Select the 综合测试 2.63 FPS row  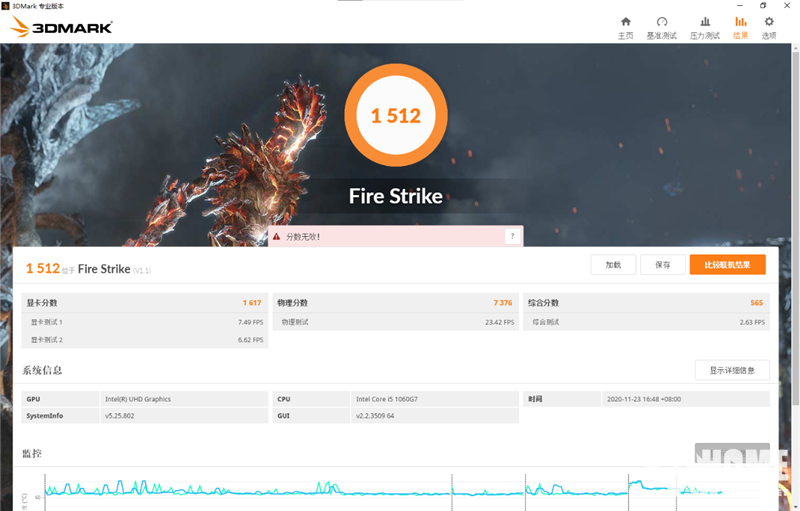point(646,322)
